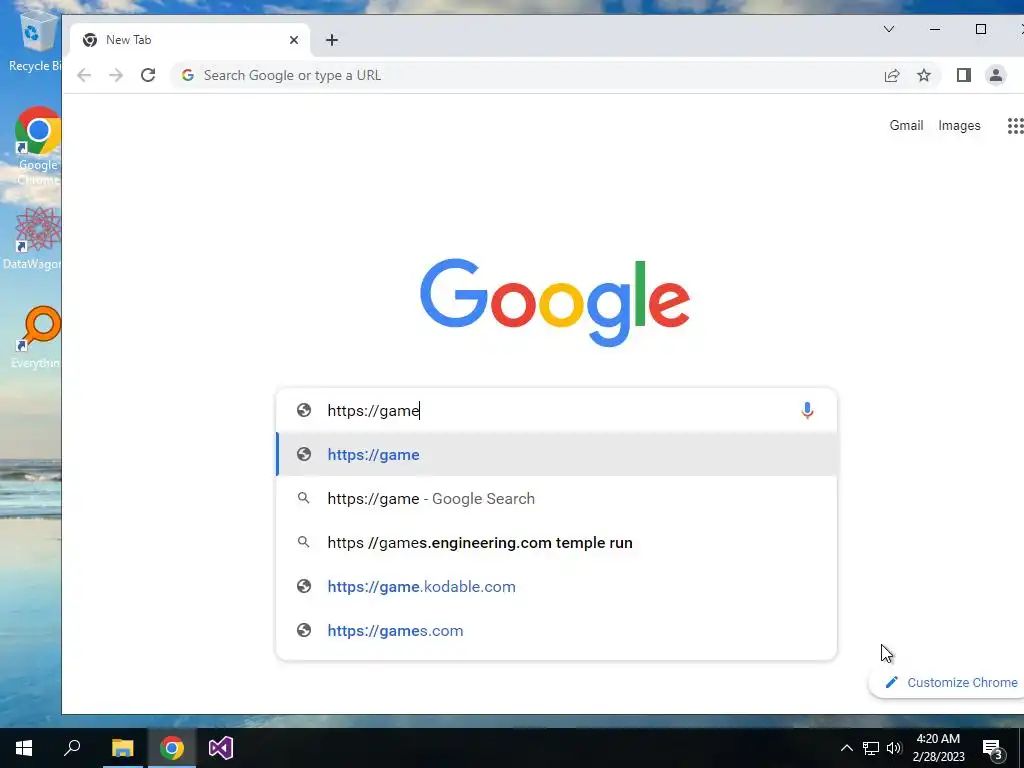Screen dimensions: 1024x768
Task: Choose 'https://game - Google Search' suggestion
Action: (557, 498)
